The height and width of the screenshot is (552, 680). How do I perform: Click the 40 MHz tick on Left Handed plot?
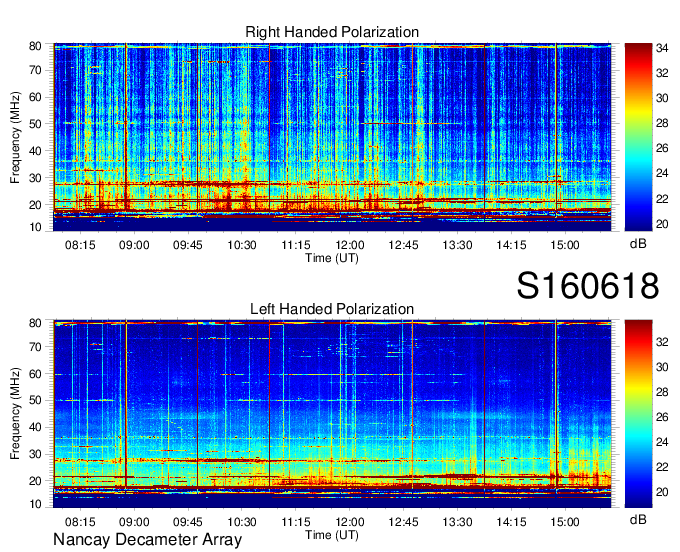click(x=35, y=427)
